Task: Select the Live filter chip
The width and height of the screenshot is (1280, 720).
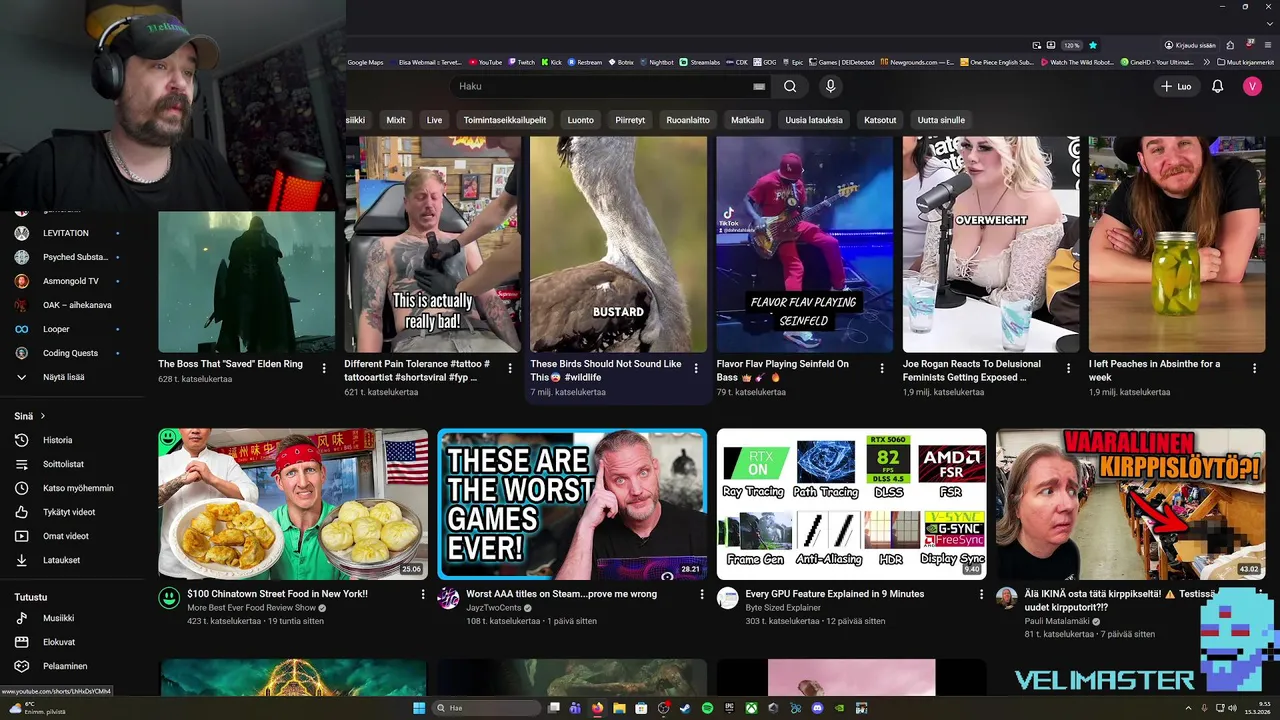Action: 434,120
